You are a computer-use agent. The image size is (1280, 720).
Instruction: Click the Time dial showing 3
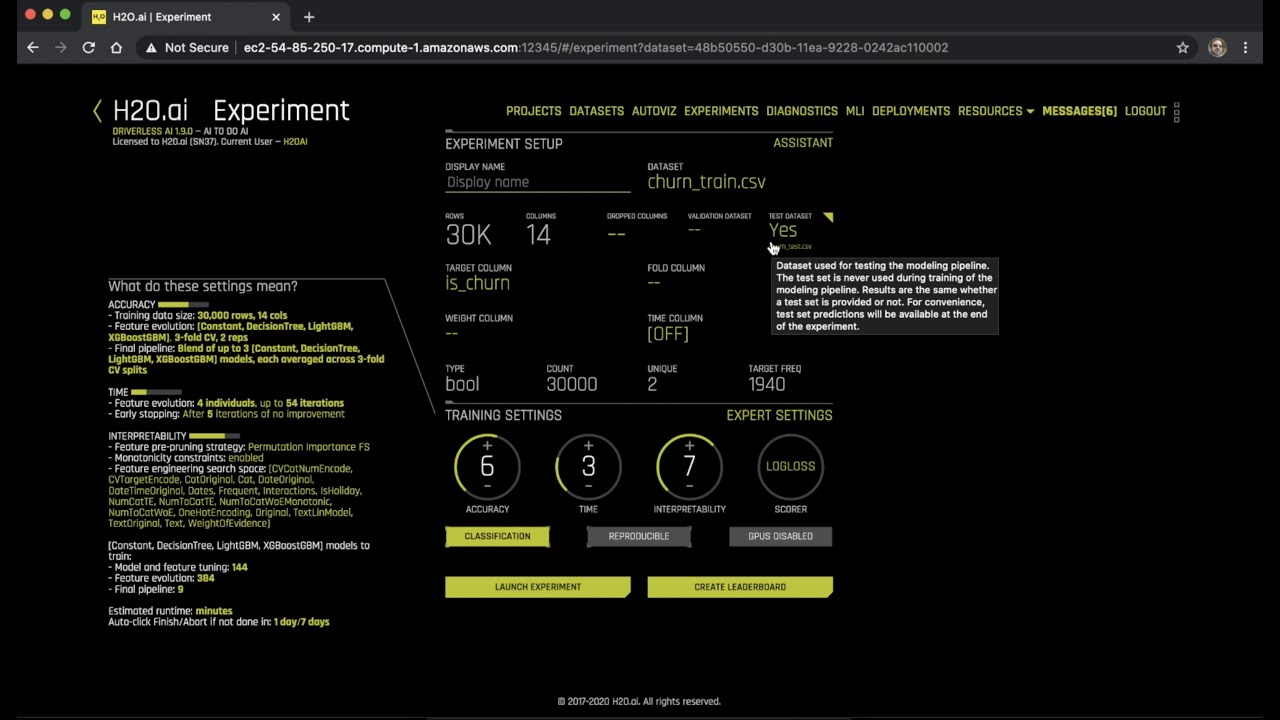tap(588, 466)
